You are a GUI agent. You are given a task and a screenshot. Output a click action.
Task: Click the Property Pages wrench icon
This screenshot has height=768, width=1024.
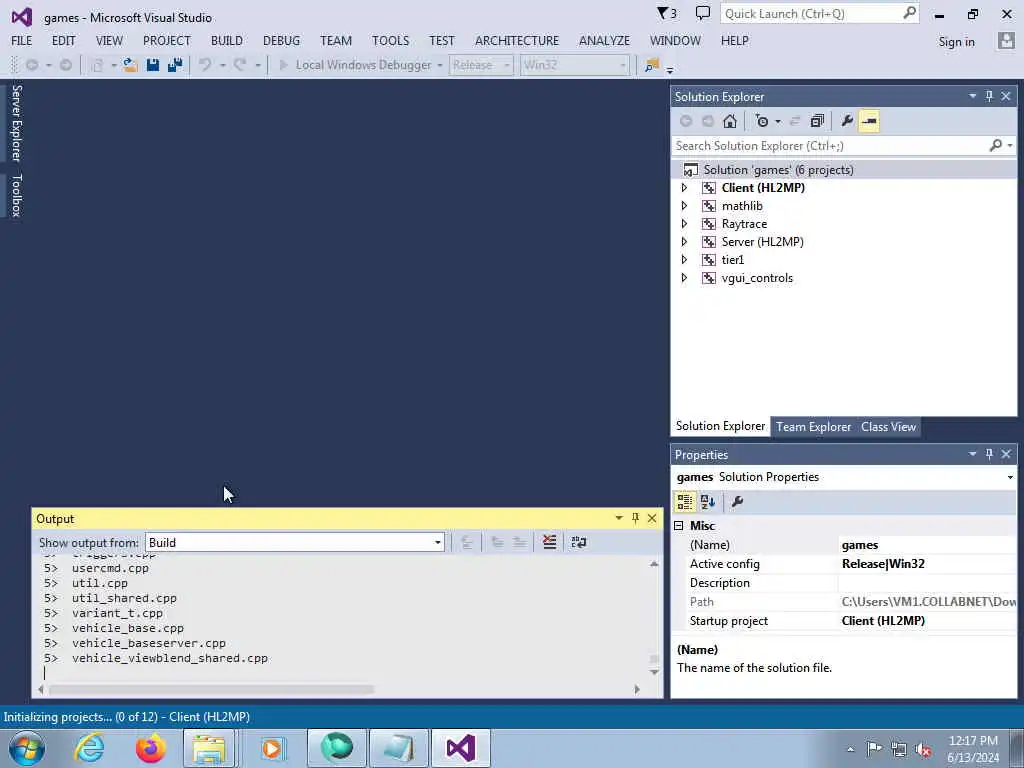(x=737, y=502)
